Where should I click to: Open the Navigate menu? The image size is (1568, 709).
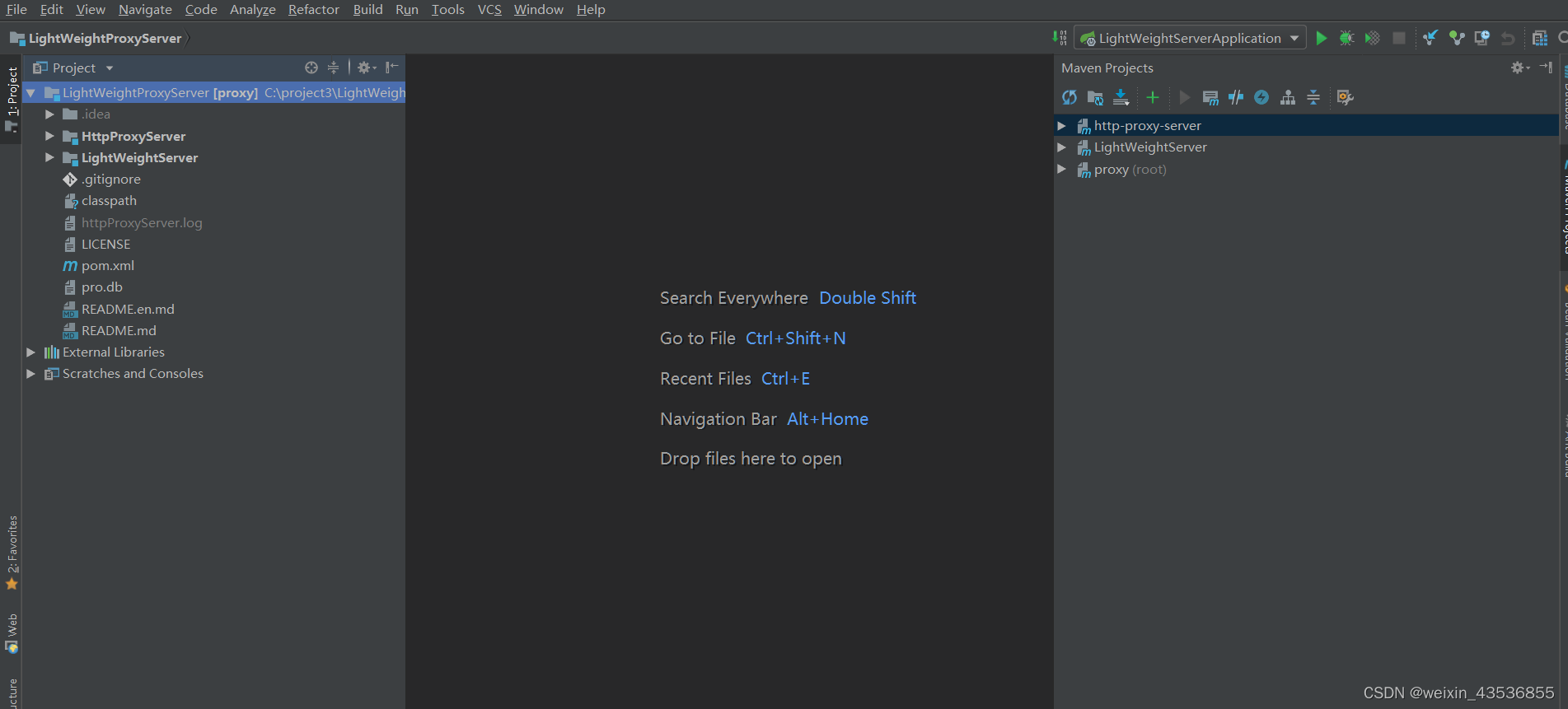(145, 9)
